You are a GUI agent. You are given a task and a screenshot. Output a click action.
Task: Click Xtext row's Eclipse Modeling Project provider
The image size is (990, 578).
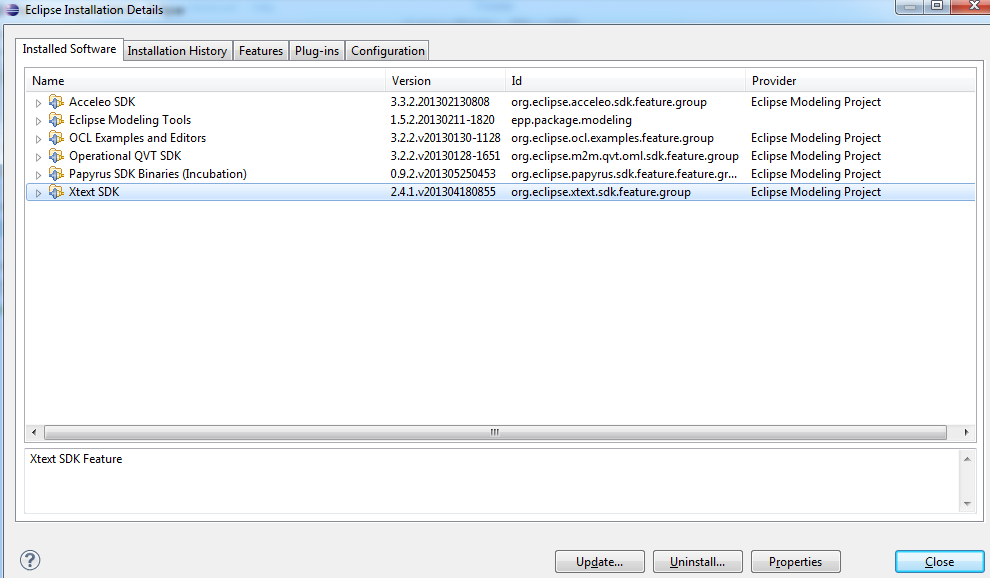click(x=816, y=192)
